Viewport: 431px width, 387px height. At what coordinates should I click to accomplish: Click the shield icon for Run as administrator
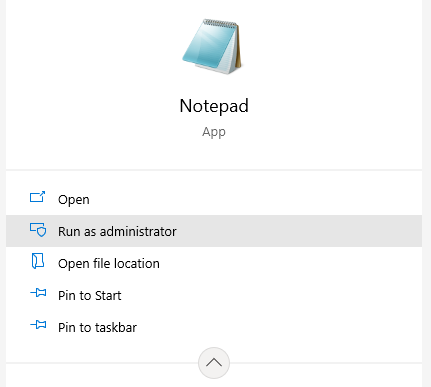click(38, 230)
